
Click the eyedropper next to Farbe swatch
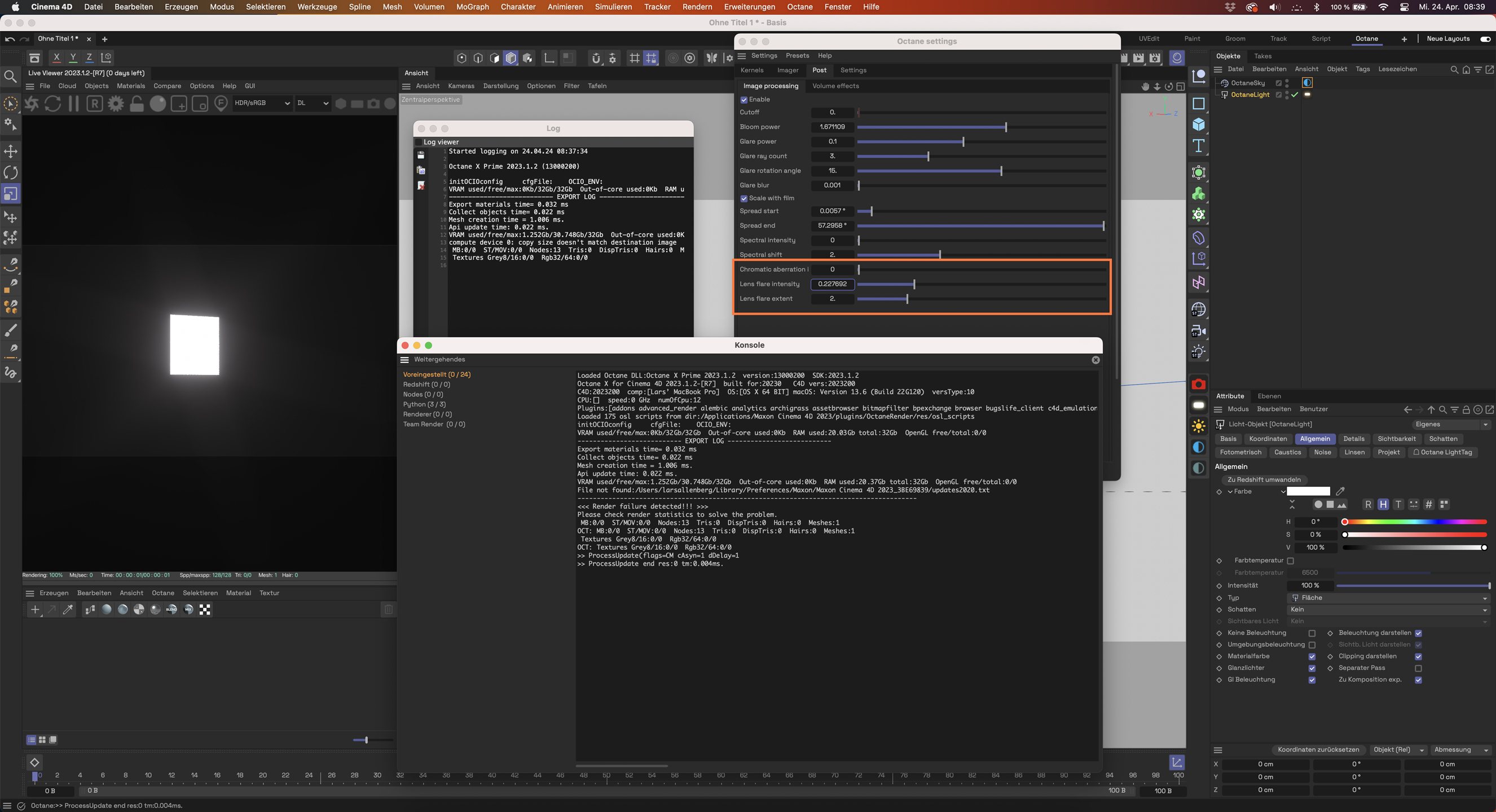point(1340,492)
